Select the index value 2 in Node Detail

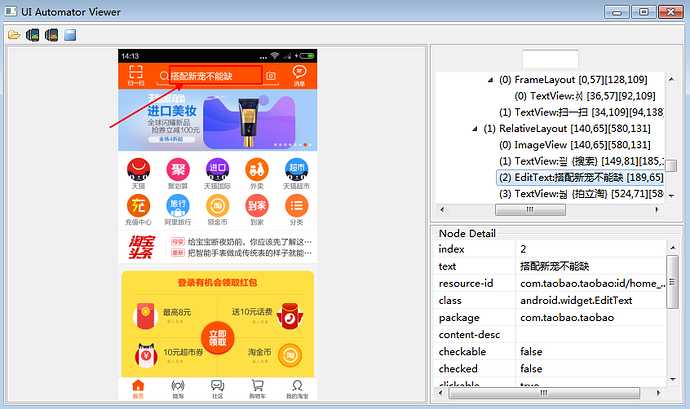[523, 249]
